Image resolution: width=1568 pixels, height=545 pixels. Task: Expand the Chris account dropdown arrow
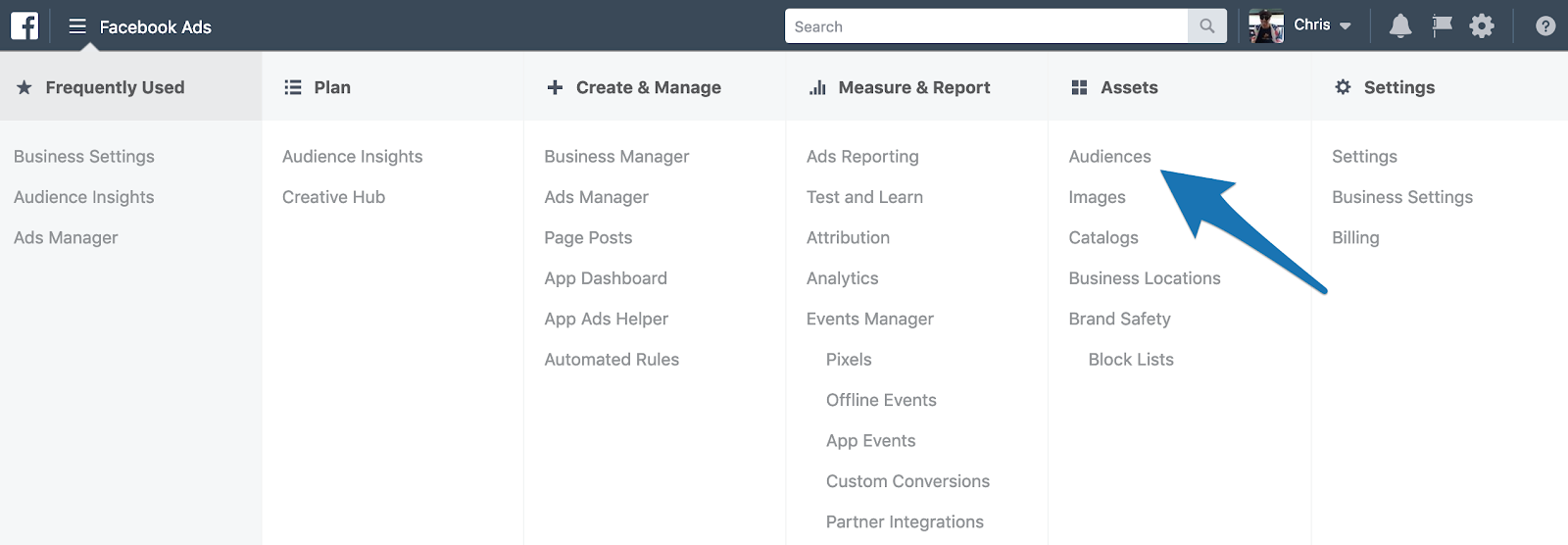[x=1346, y=26]
